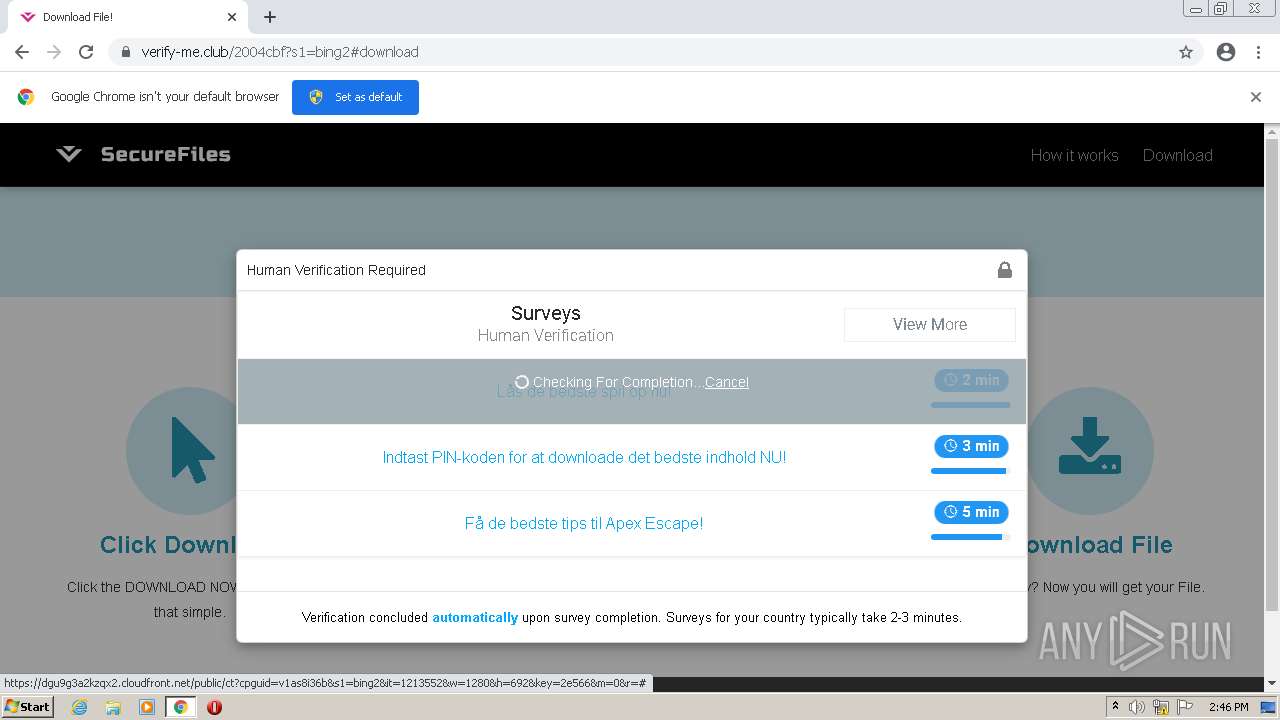Viewport: 1280px width, 720px height.
Task: Open File Explorer folder from taskbar
Action: [113, 707]
